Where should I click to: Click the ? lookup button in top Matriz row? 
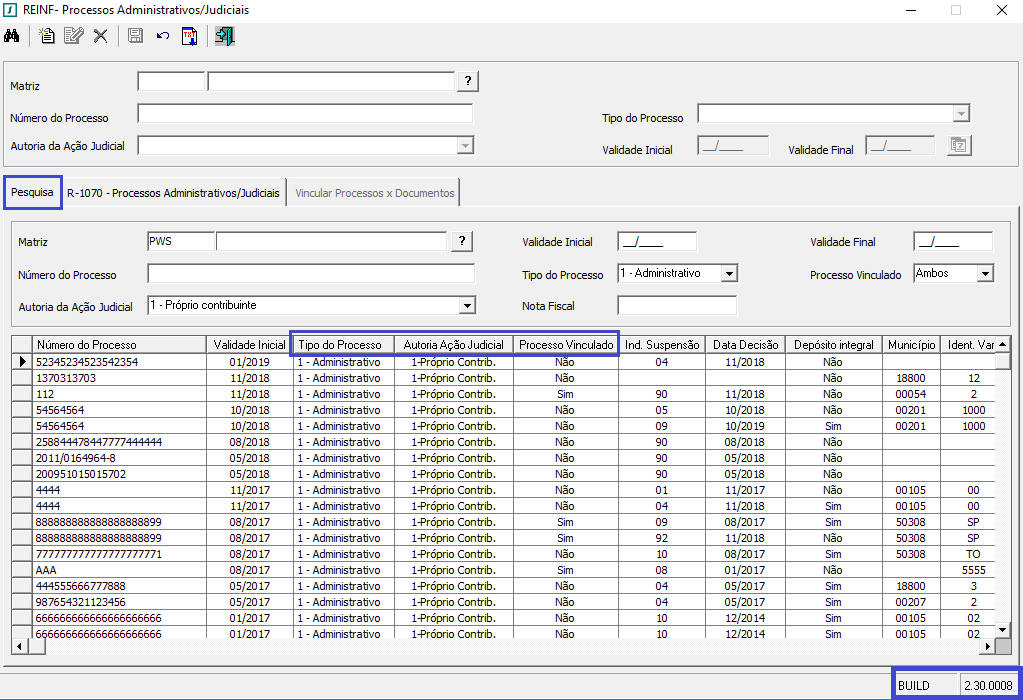coord(467,82)
